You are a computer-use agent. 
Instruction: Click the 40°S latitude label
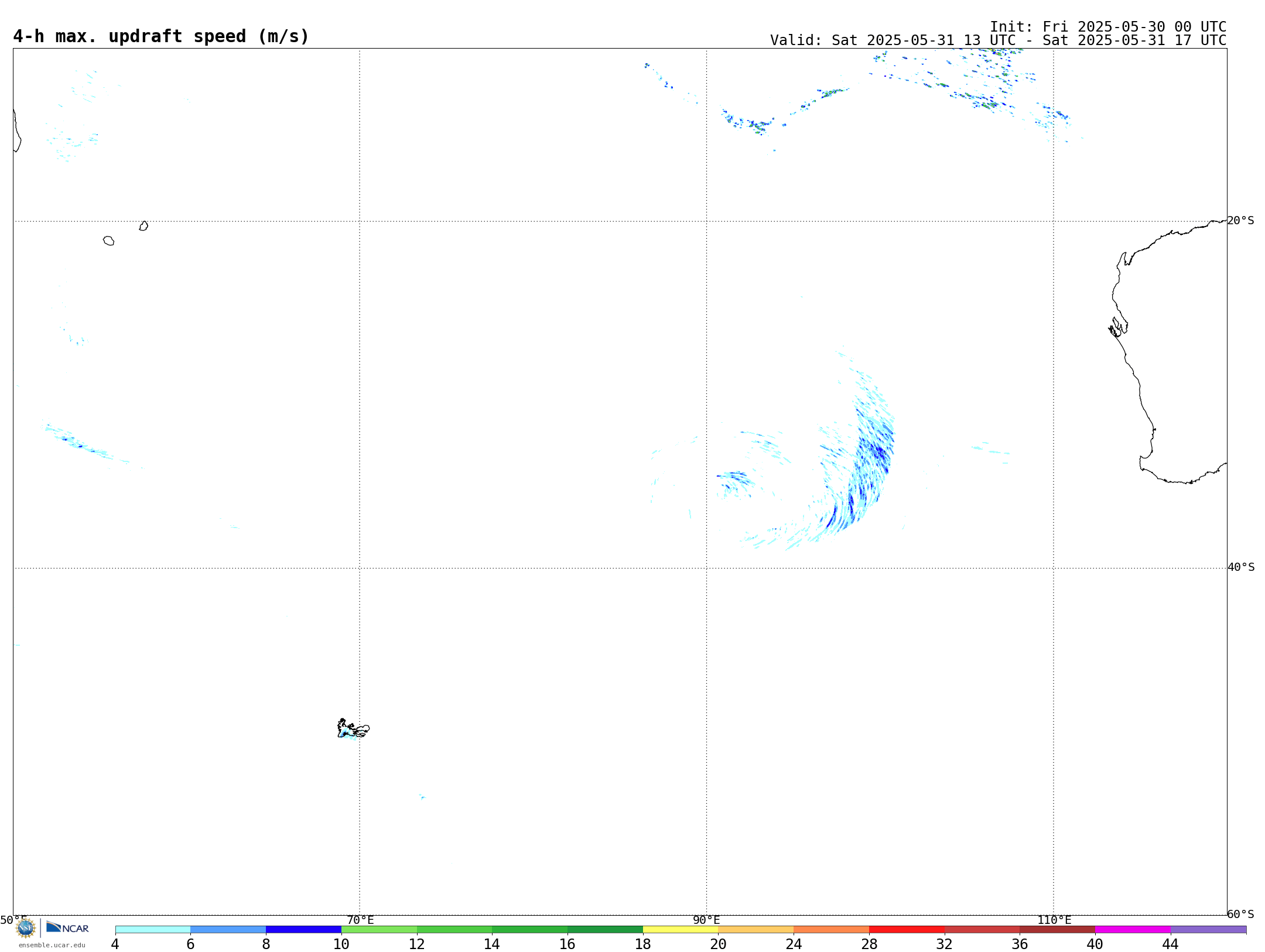1240,567
